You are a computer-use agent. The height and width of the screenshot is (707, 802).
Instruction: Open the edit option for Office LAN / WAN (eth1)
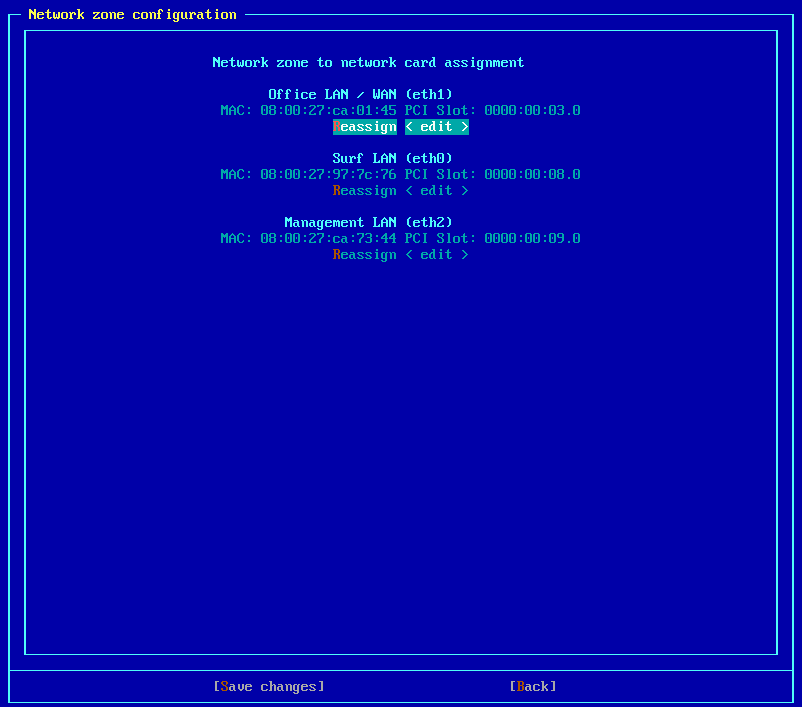pyautogui.click(x=437, y=127)
